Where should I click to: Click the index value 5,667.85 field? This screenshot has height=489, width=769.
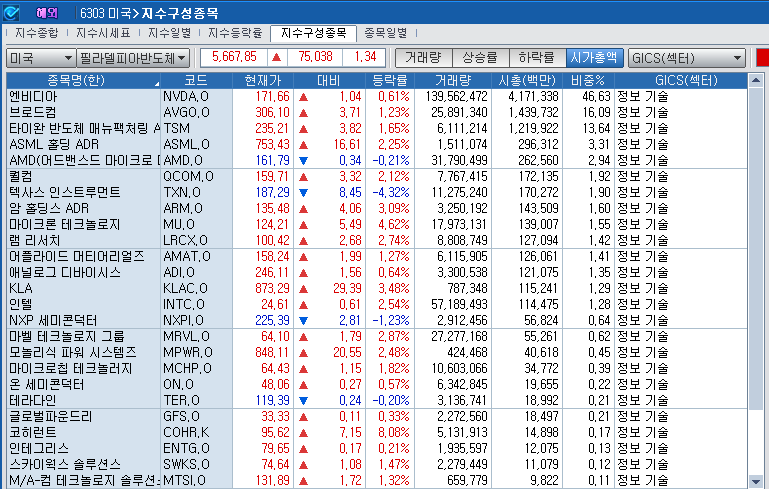click(234, 57)
